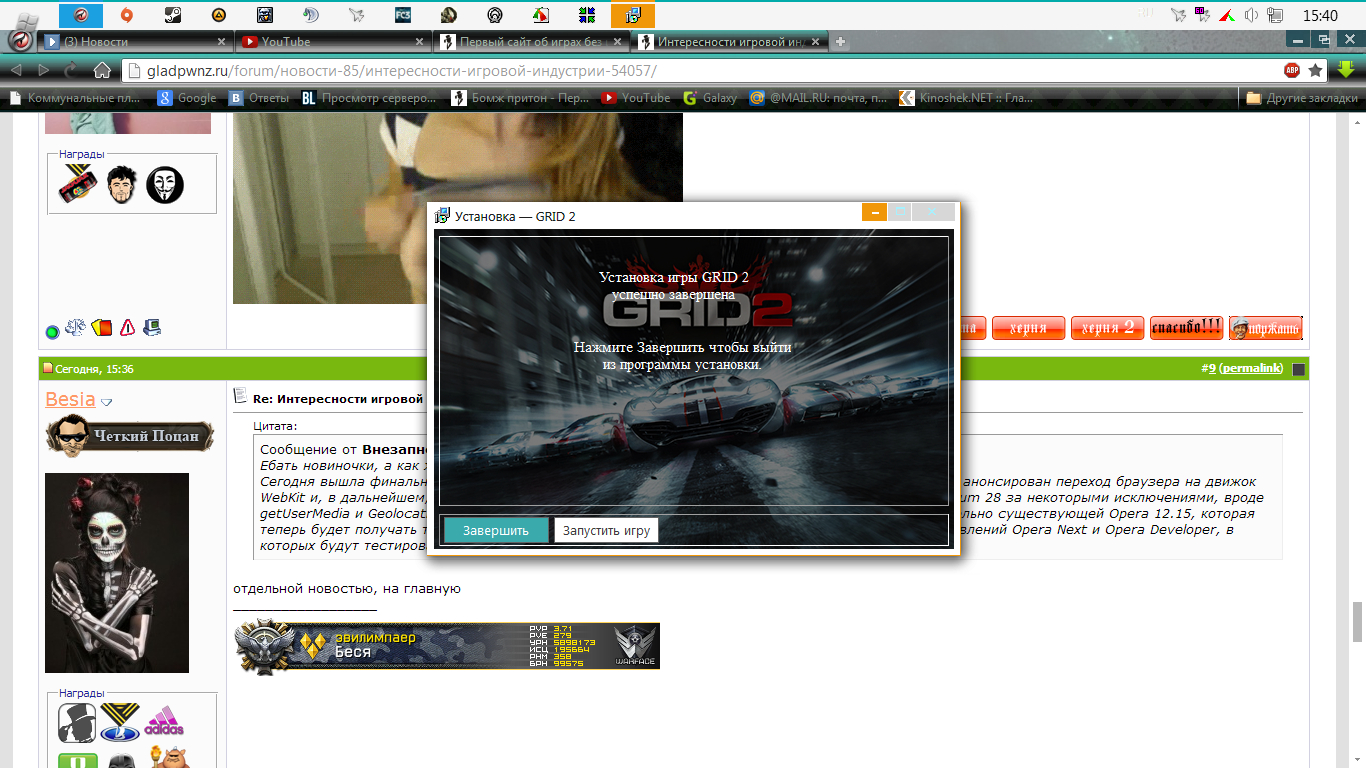Open the browser main menu logo button
The width and height of the screenshot is (1366, 768).
pos(20,42)
